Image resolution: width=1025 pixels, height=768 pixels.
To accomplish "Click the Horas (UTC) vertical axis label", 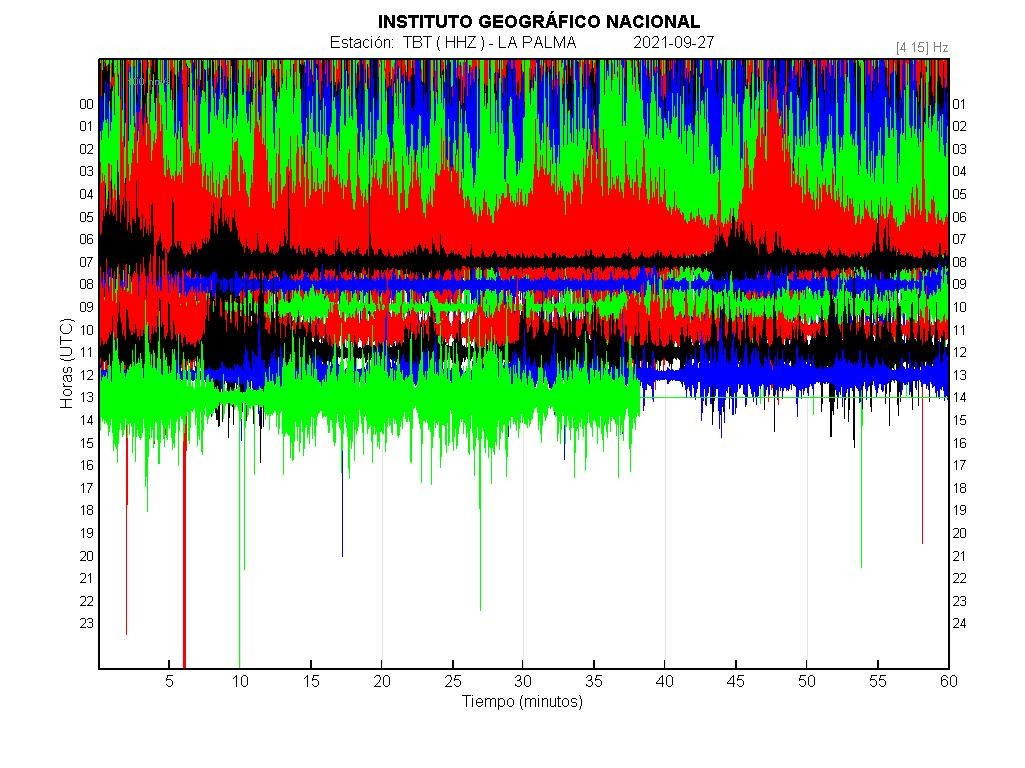I will [66, 363].
